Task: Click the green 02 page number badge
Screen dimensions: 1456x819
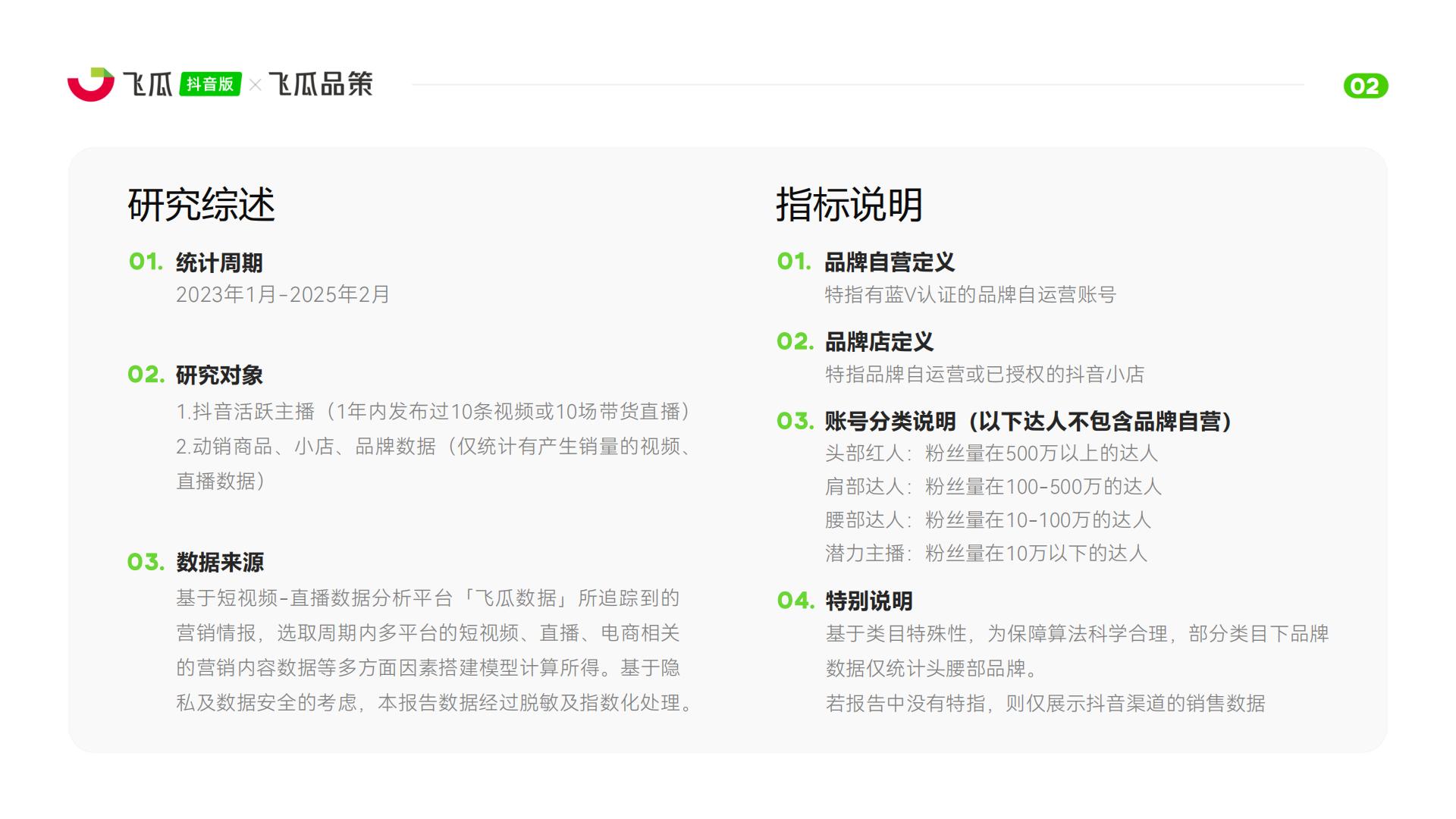Action: tap(1366, 86)
